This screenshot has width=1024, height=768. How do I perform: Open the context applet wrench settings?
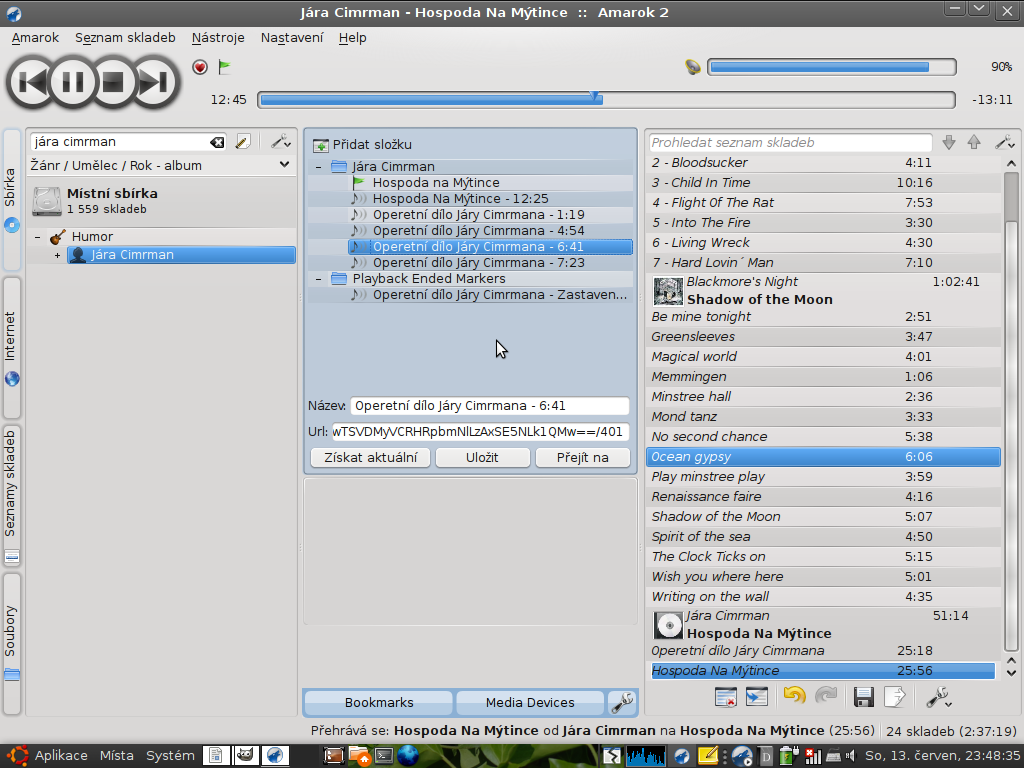tap(622, 703)
